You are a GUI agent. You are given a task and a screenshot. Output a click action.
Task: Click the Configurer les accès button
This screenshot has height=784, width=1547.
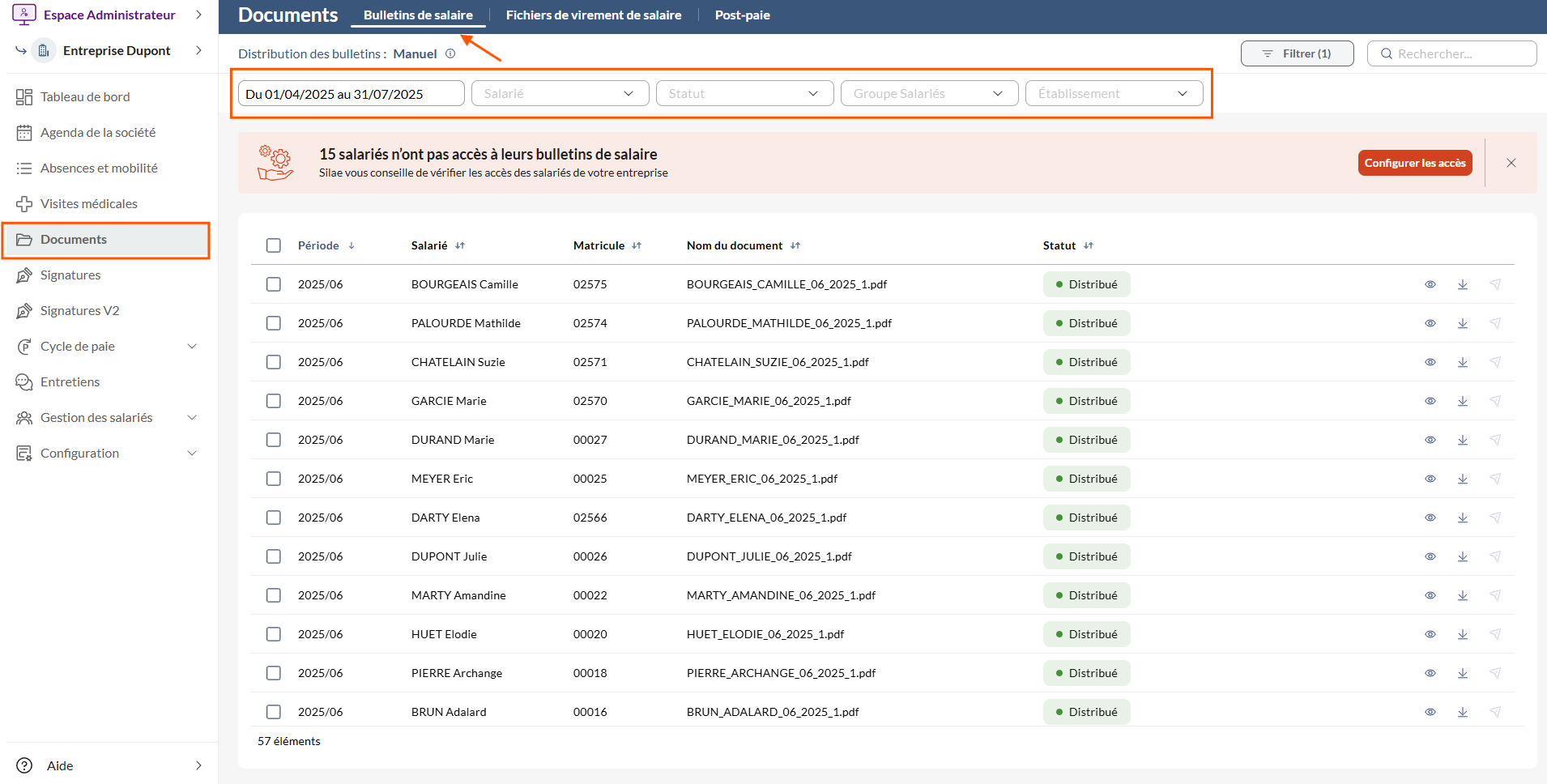pos(1415,163)
